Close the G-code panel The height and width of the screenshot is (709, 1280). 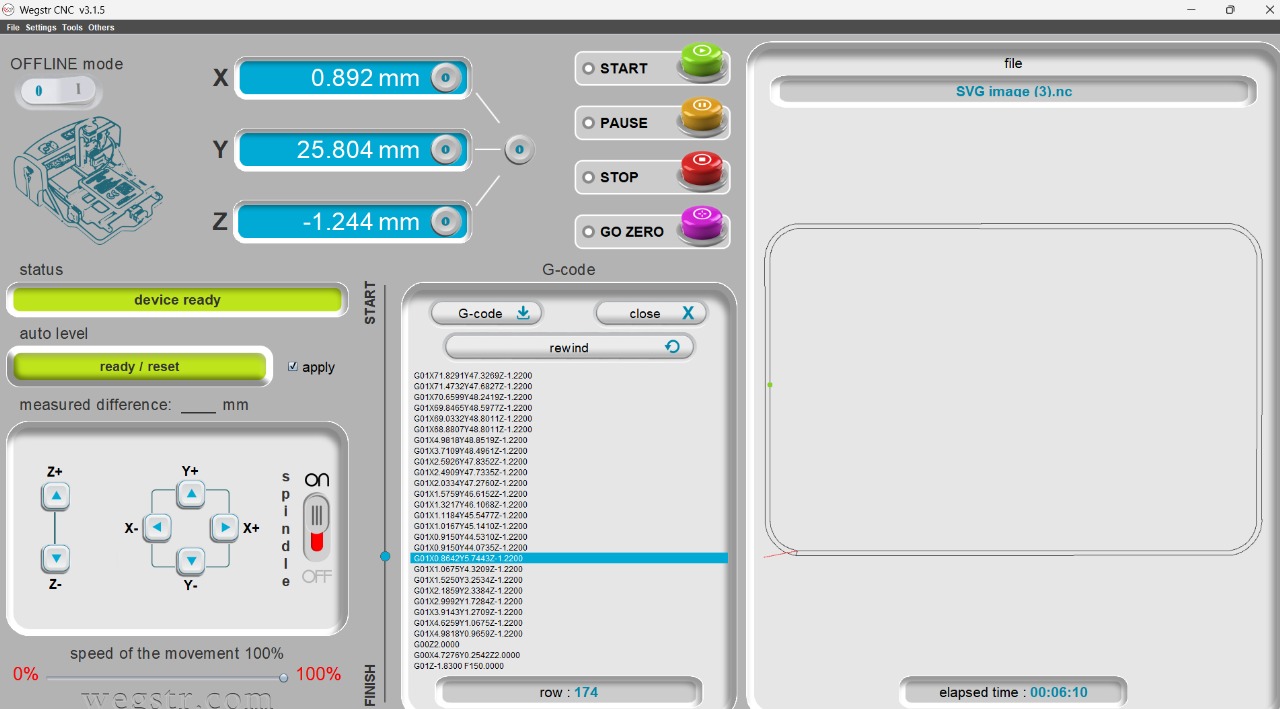click(x=651, y=313)
